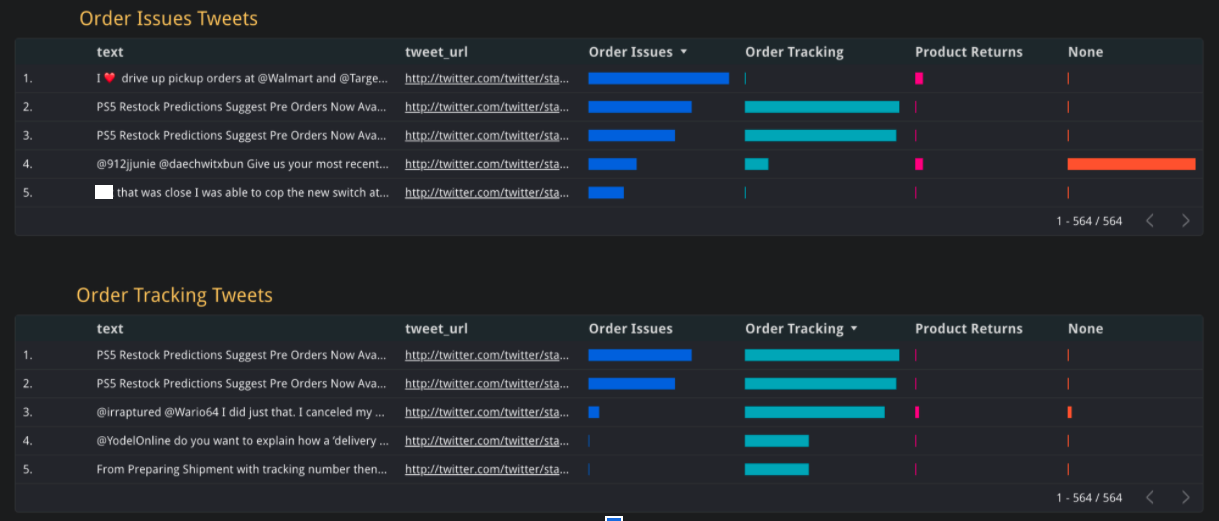Open tweet link for @irraptured @Wario64 row
This screenshot has width=1219, height=521.
click(487, 412)
